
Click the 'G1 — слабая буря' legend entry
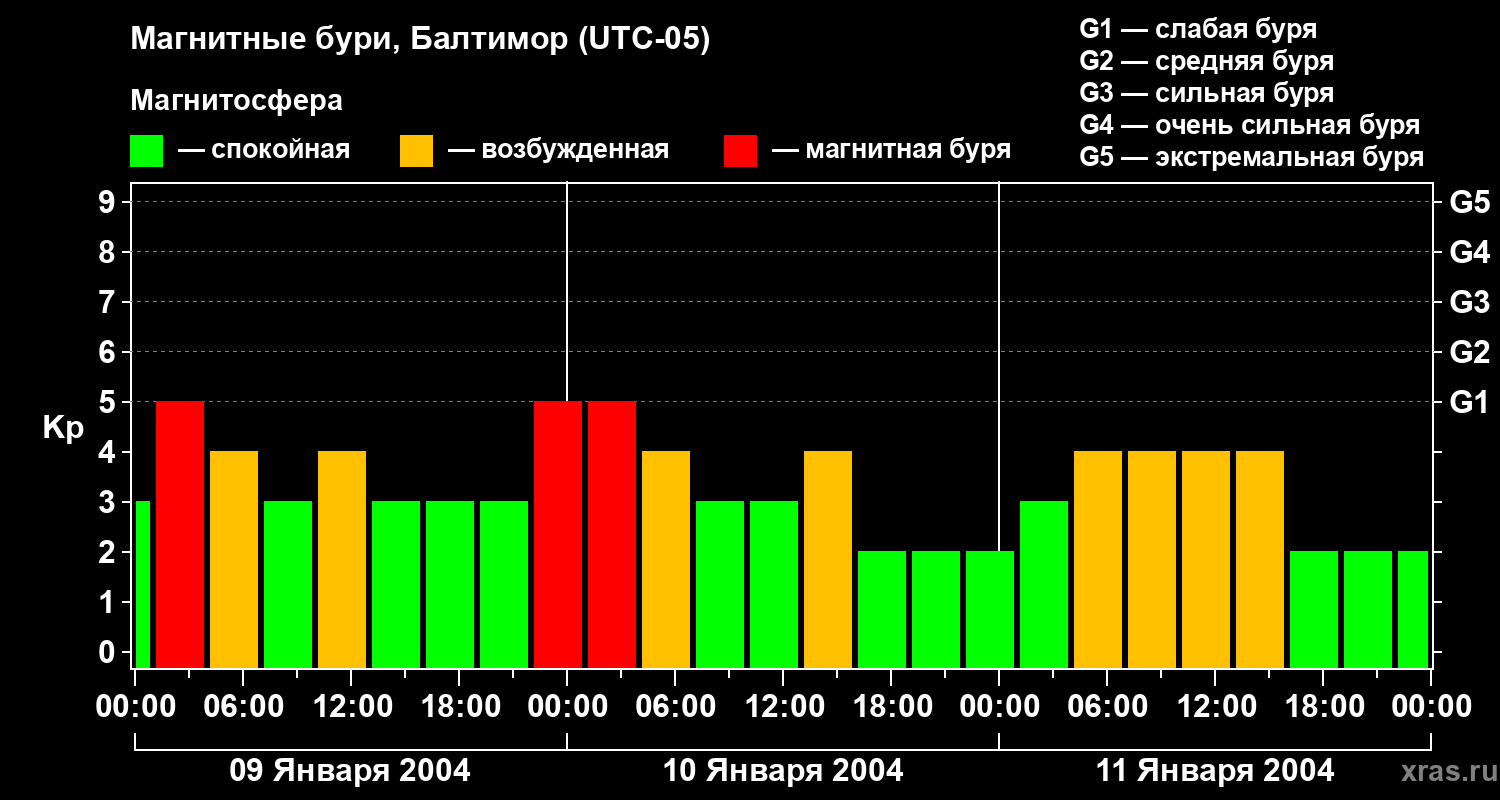pos(1198,29)
